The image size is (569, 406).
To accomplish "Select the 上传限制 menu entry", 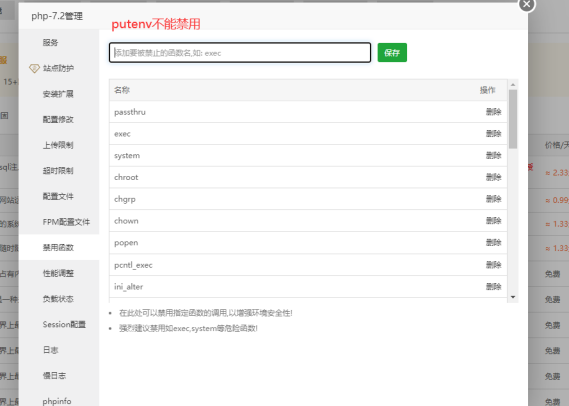I will pyautogui.click(x=58, y=145).
